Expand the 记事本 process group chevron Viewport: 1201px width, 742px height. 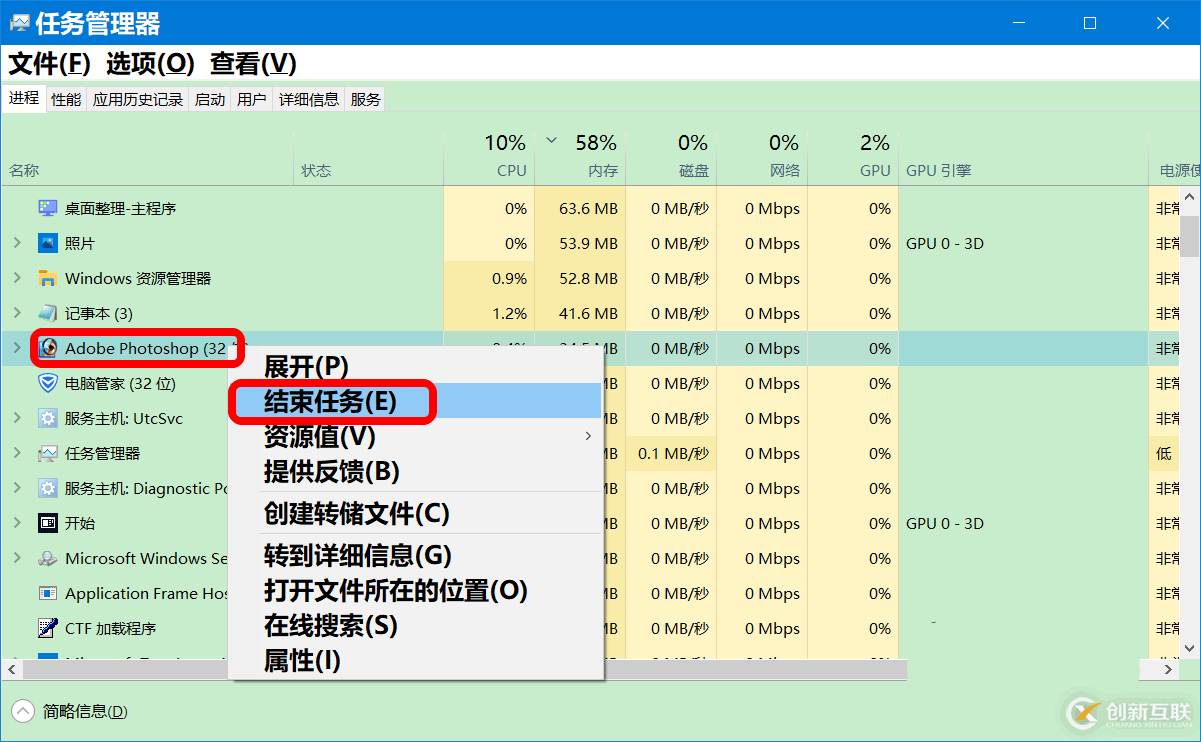(18, 313)
